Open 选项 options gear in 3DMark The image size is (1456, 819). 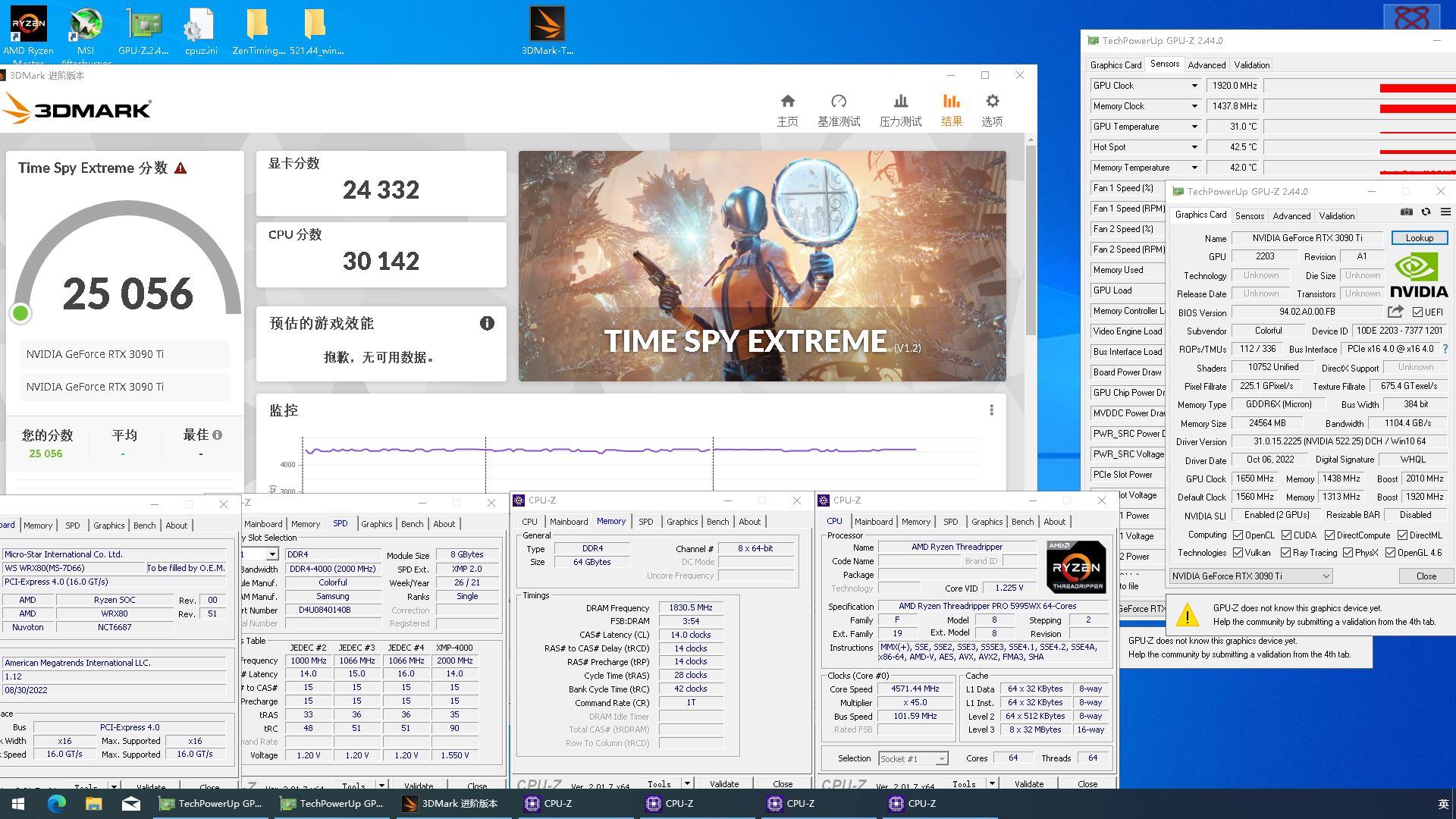pyautogui.click(x=992, y=111)
